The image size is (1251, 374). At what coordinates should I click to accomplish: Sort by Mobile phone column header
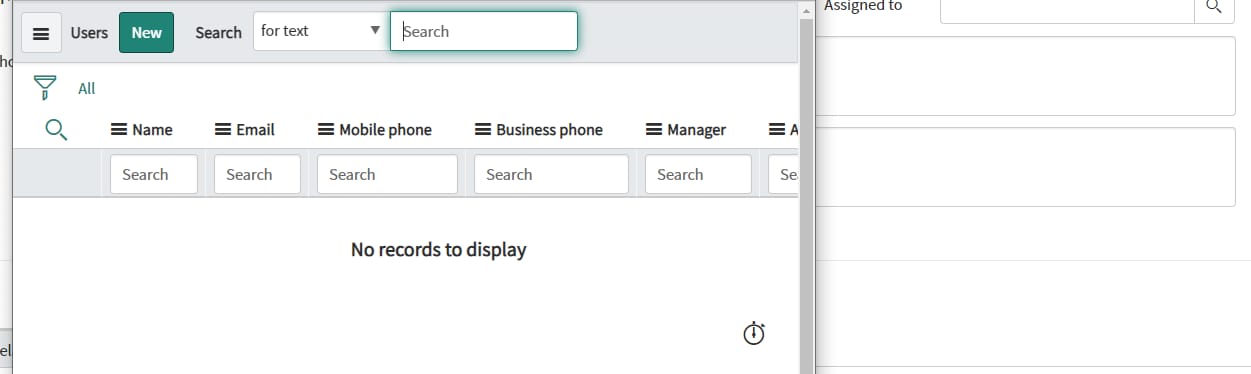pos(385,130)
